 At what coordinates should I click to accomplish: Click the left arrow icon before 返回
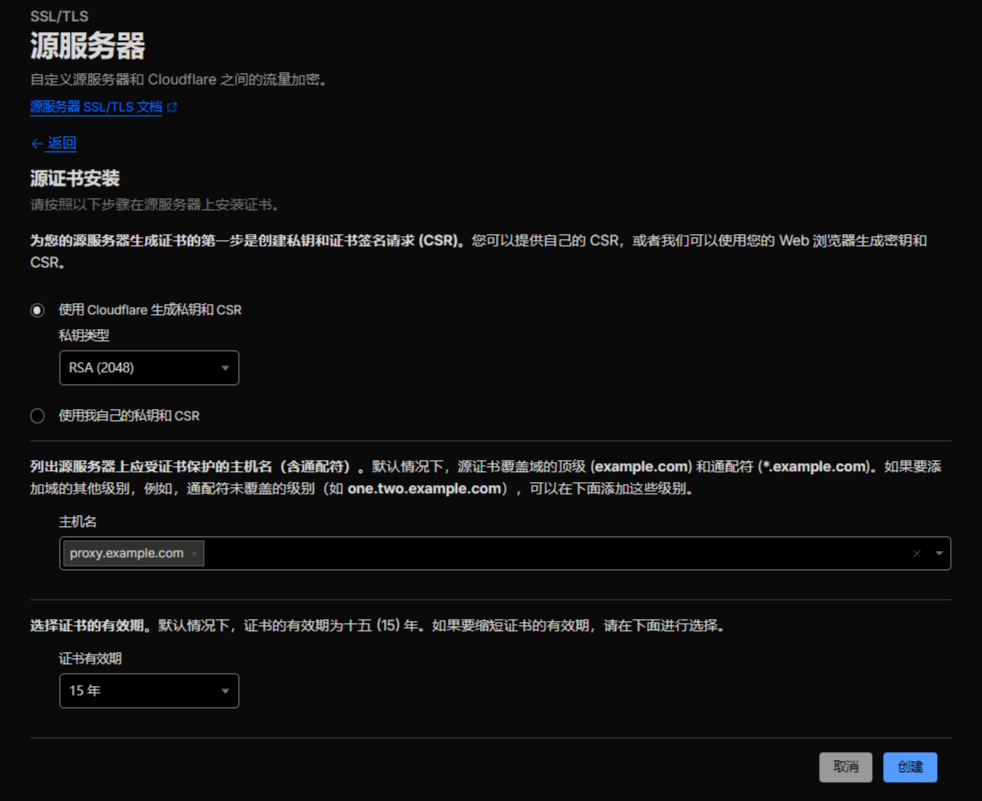click(37, 144)
